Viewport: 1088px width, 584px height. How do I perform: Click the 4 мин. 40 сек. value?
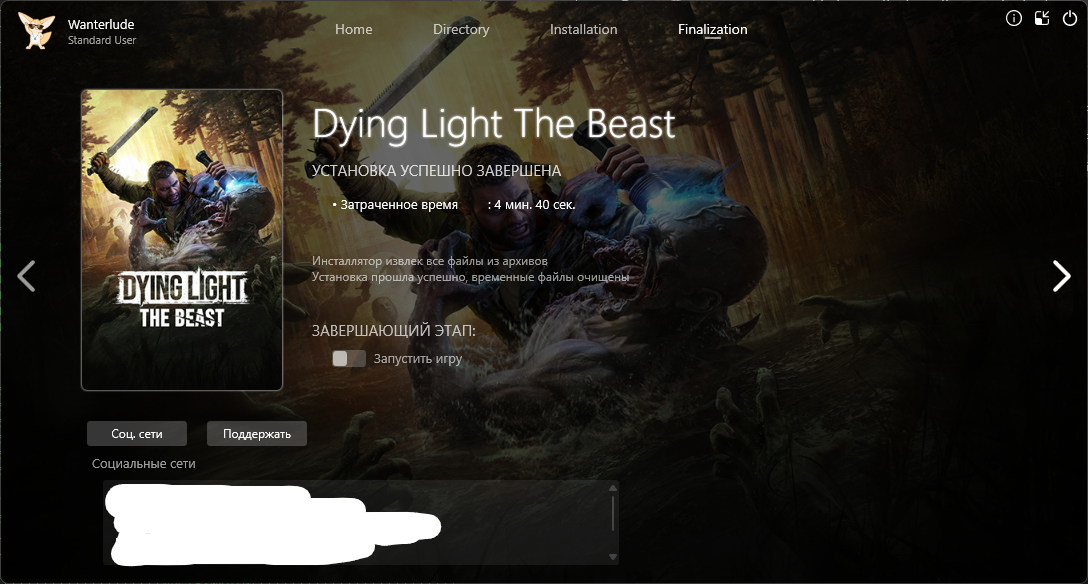tap(535, 205)
